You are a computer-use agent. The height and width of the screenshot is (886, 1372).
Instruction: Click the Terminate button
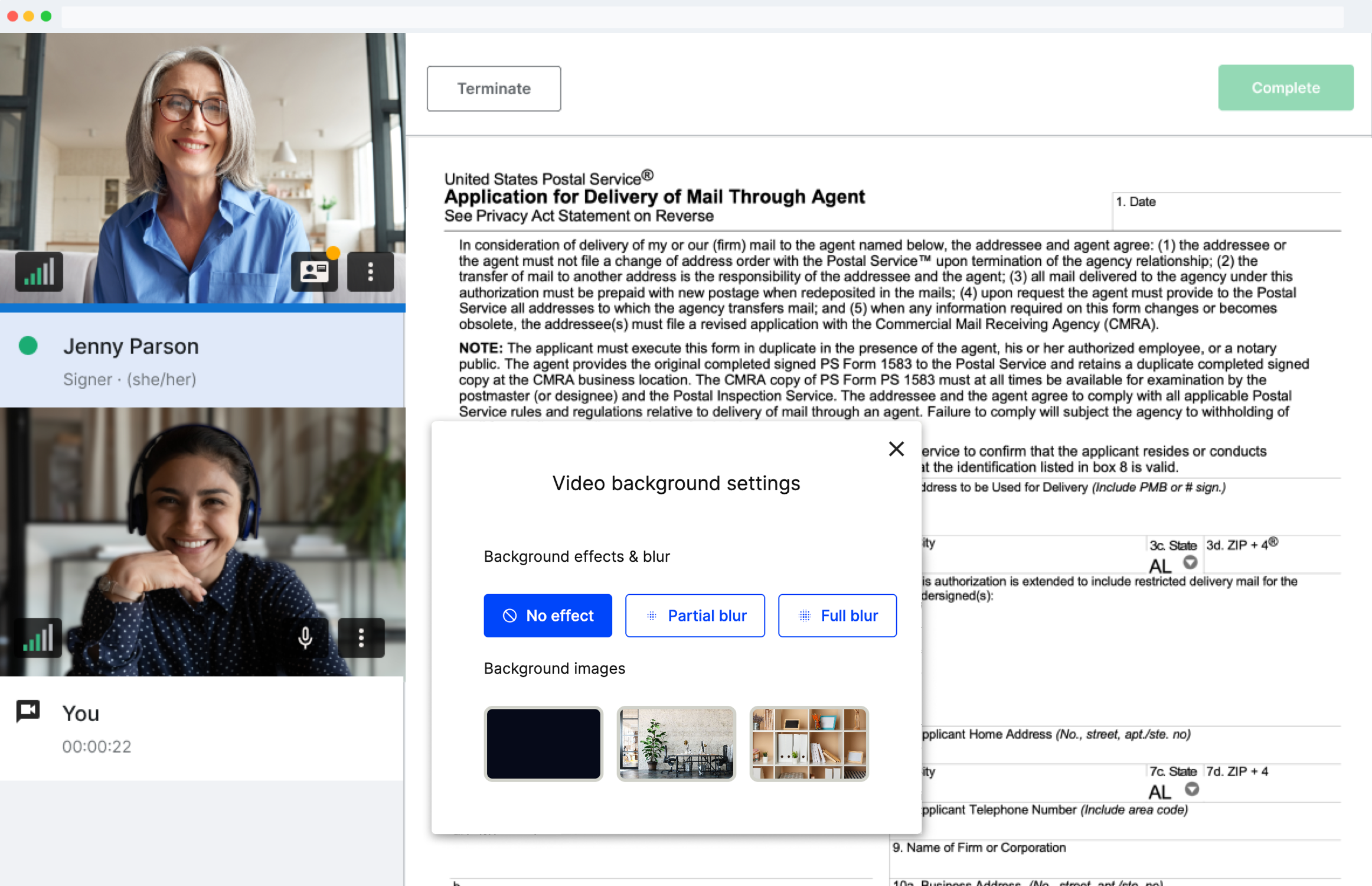coord(494,89)
